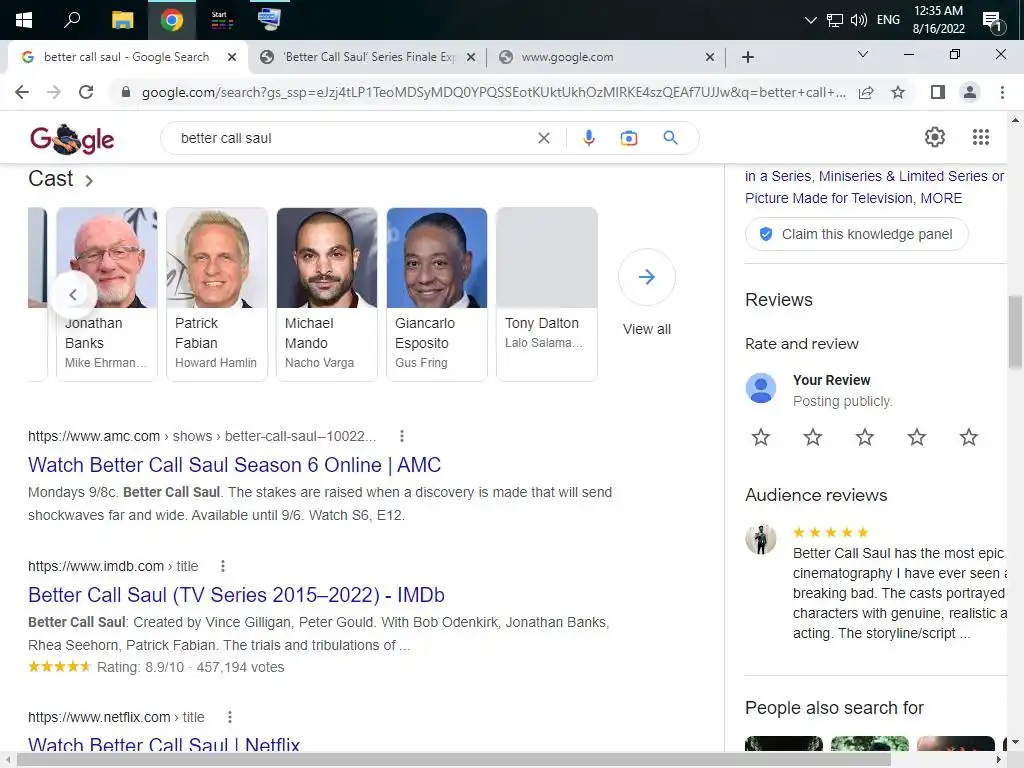This screenshot has width=1024, height=768.
Task: Click the Audience reviews heading
Action: point(816,495)
